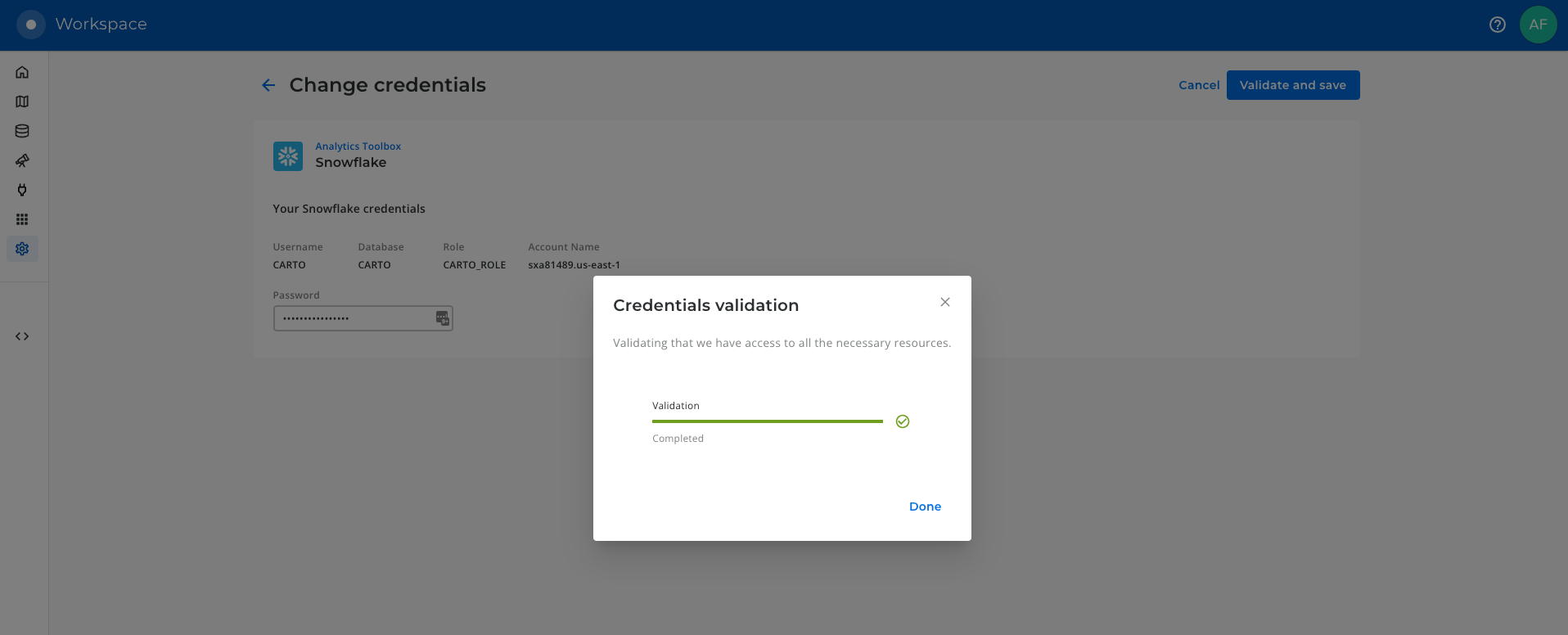This screenshot has width=1568, height=635.
Task: Open the Data Explorer database icon
Action: click(22, 131)
